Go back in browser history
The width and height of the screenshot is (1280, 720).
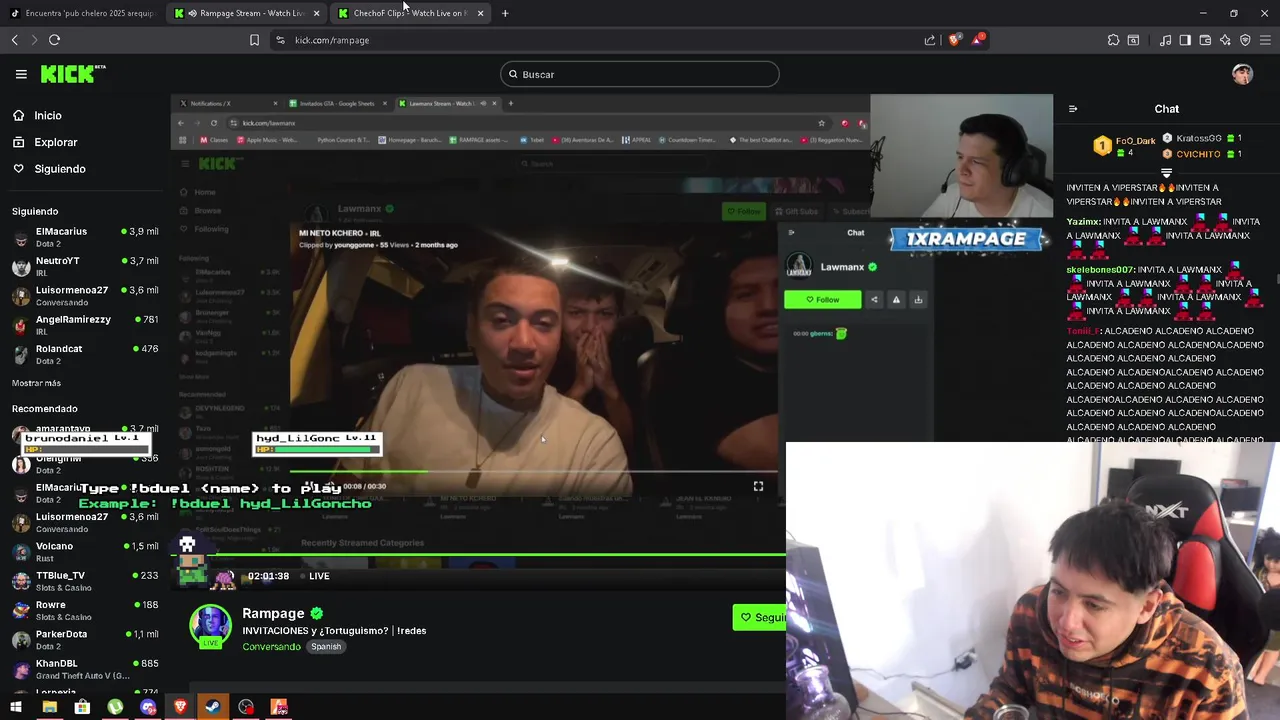(x=15, y=40)
